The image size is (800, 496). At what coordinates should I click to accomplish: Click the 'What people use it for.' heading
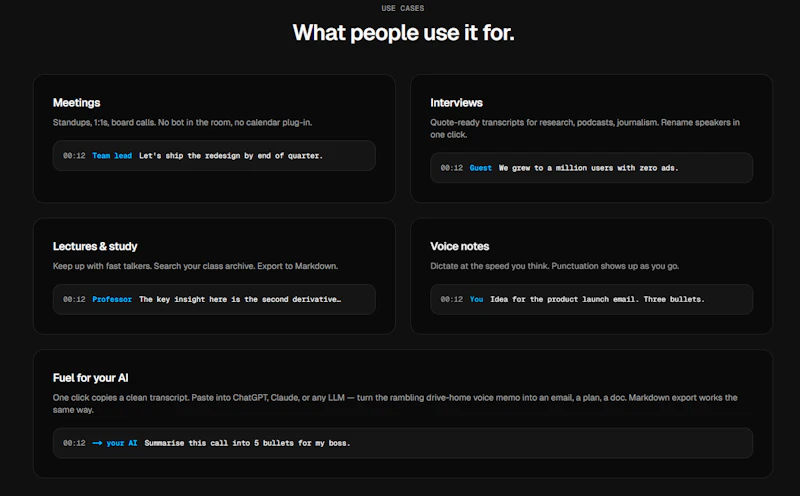pos(403,33)
